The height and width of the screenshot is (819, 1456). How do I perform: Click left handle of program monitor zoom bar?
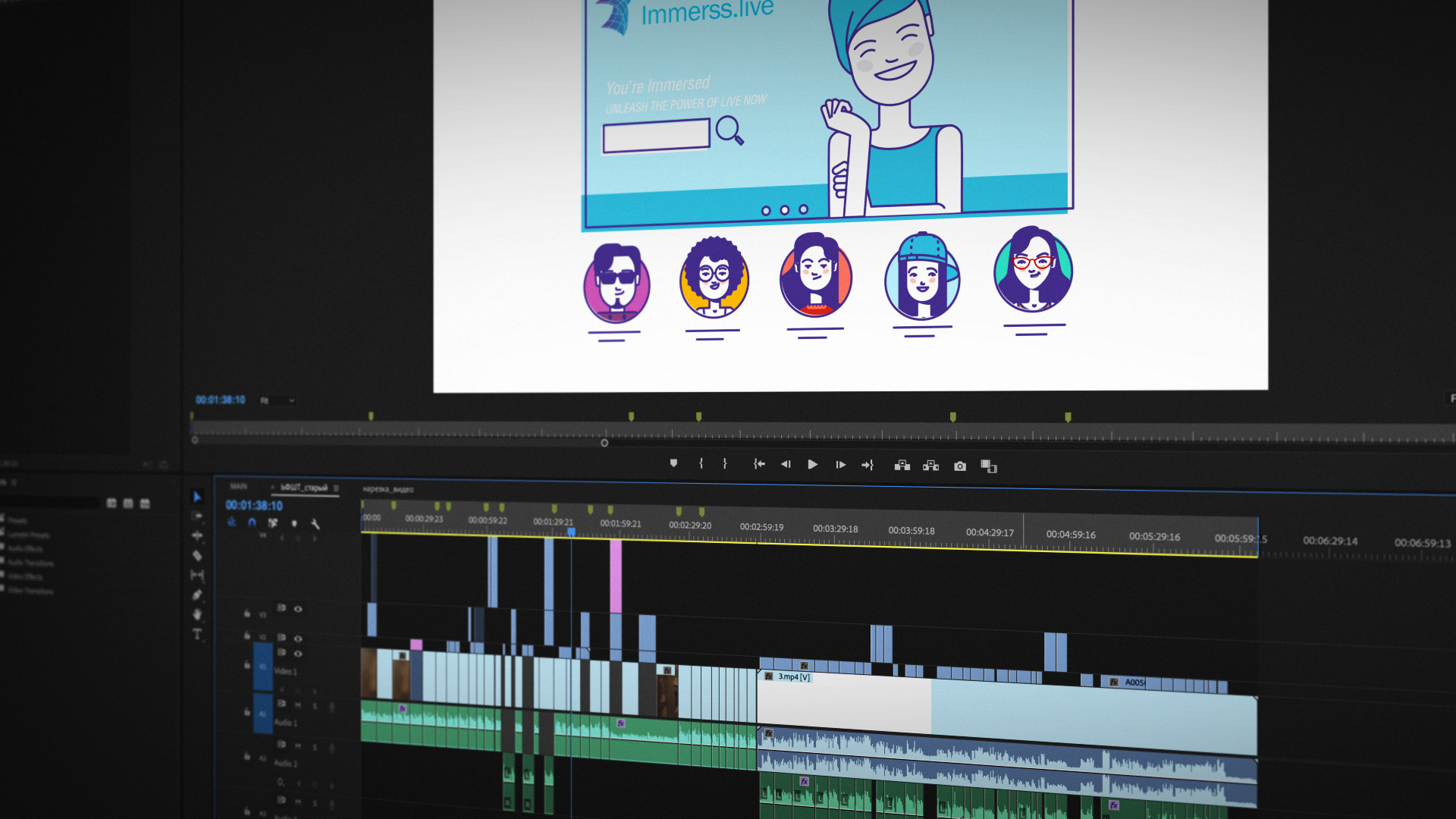point(195,440)
